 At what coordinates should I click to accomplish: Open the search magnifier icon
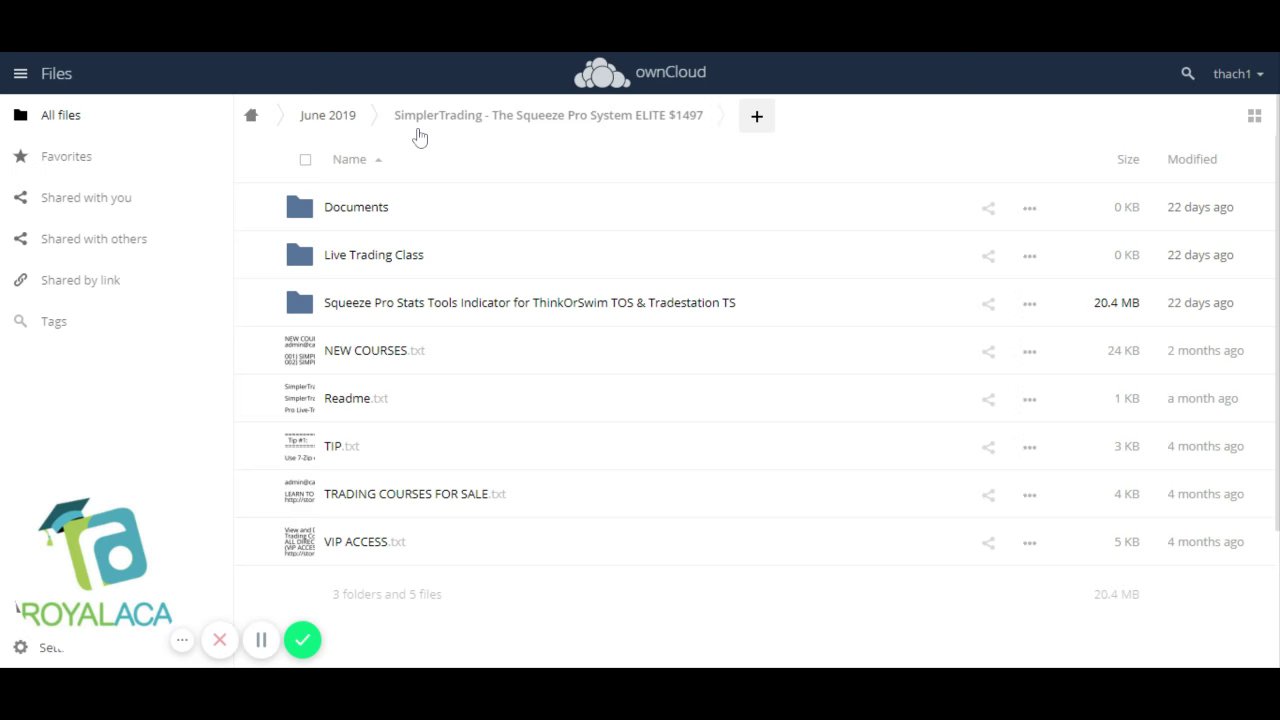1187,74
